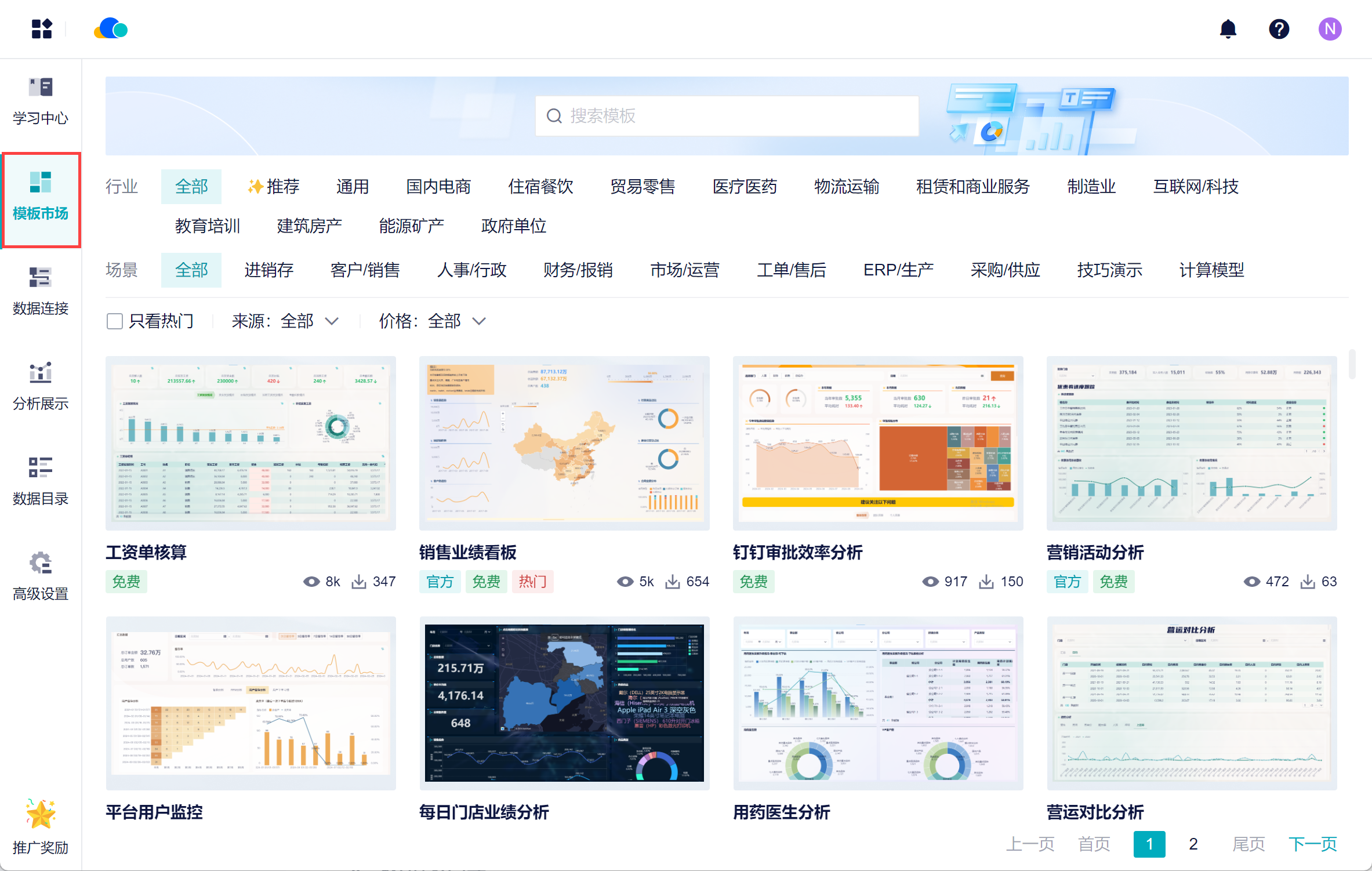Filter industry by 医疗医药
Screen dimensions: 1372x871
(745, 187)
